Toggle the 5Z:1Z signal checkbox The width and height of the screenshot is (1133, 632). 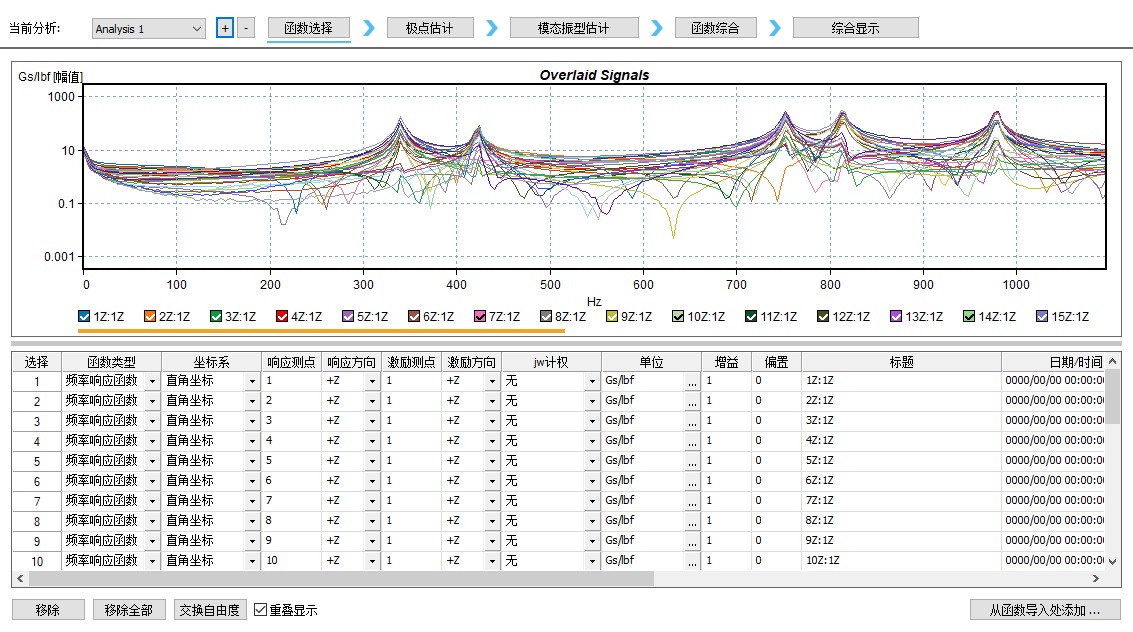click(x=348, y=316)
